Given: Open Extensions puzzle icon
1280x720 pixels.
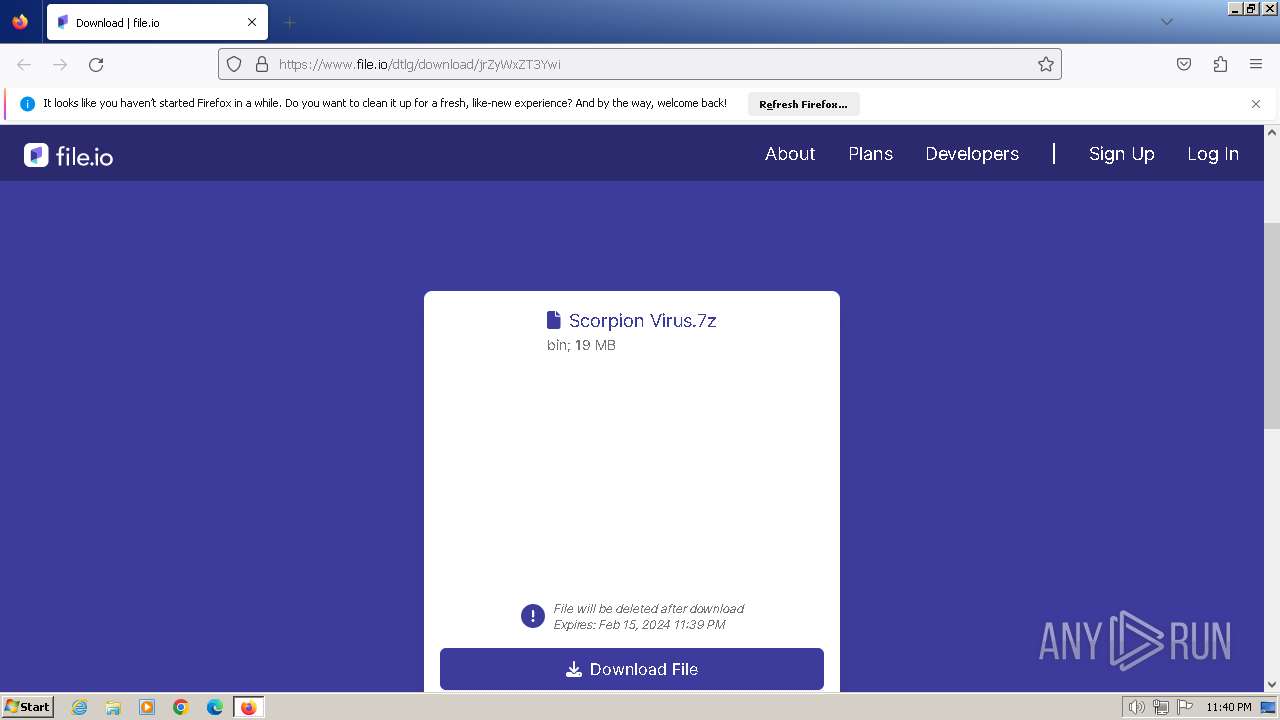Looking at the screenshot, I should pos(1220,64).
